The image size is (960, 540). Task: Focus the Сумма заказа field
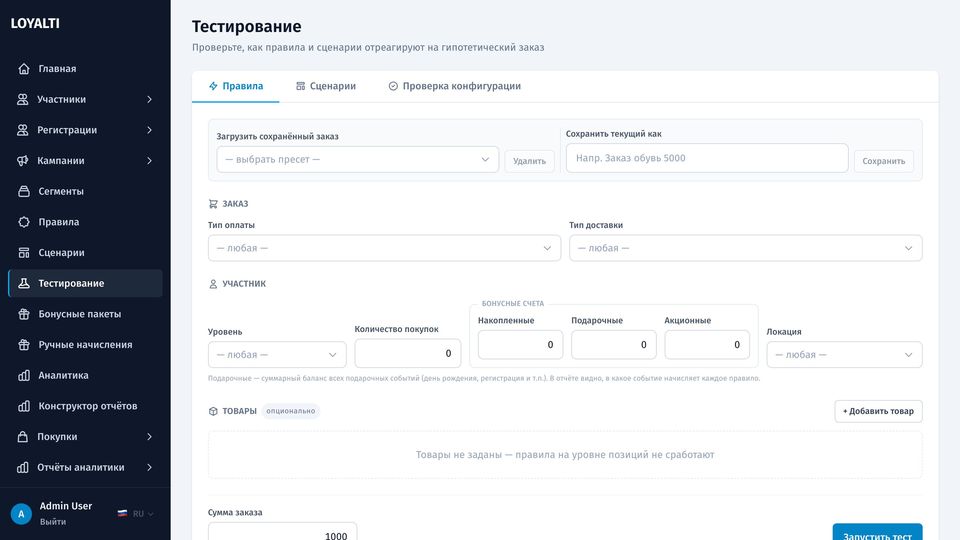click(x=282, y=531)
